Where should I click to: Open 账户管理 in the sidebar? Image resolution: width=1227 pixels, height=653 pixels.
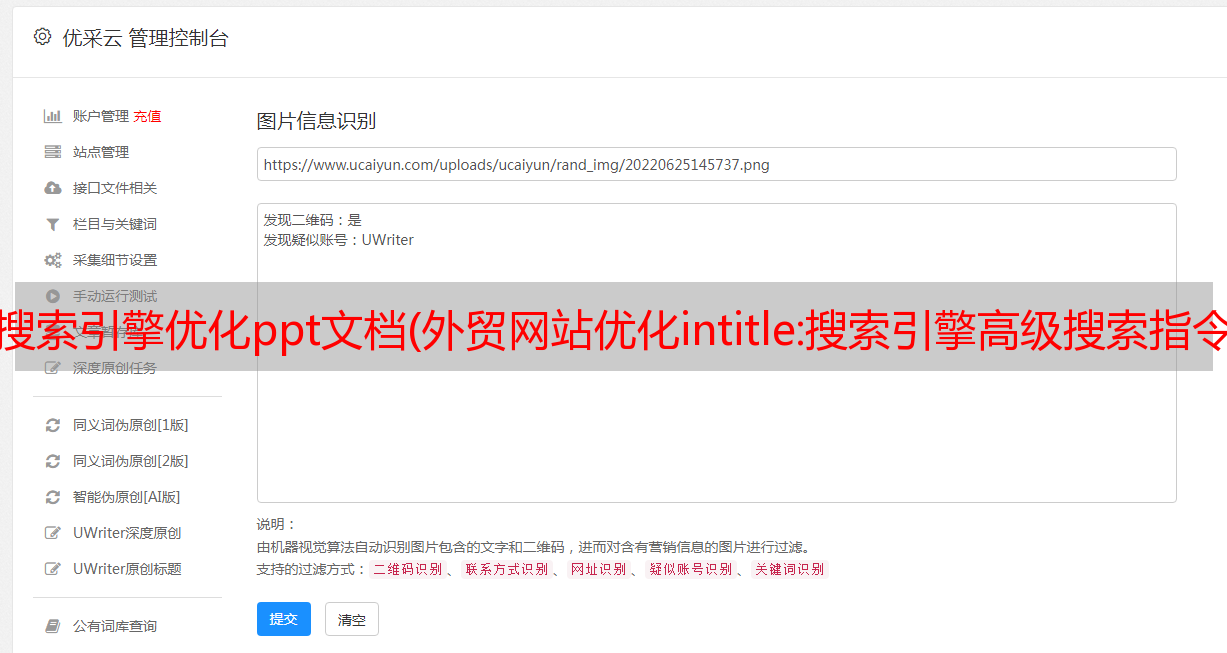(101, 116)
